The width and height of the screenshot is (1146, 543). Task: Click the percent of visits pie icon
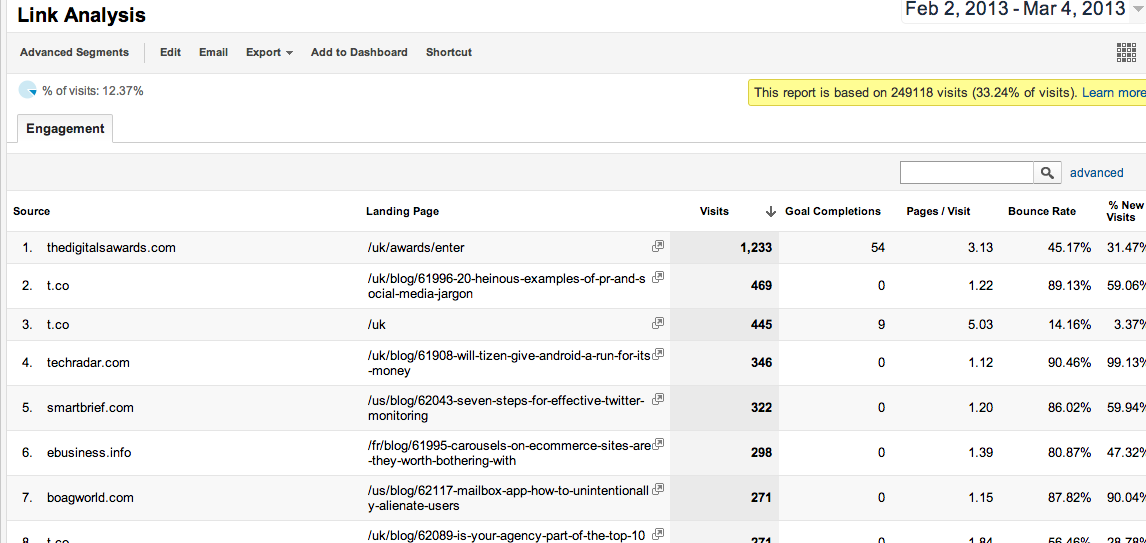[x=28, y=90]
